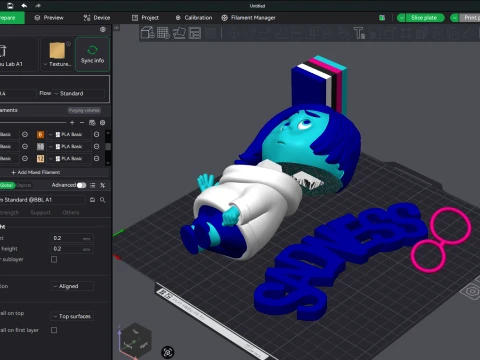This screenshot has width=480, height=360.
Task: Click the Add plate grid icon
Action: [x=163, y=33]
